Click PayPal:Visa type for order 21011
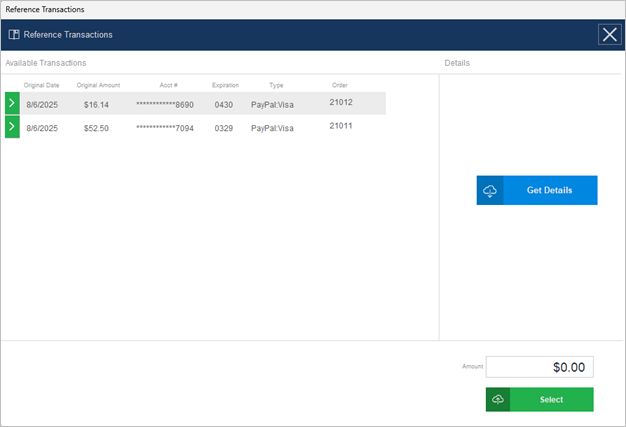 pos(272,128)
